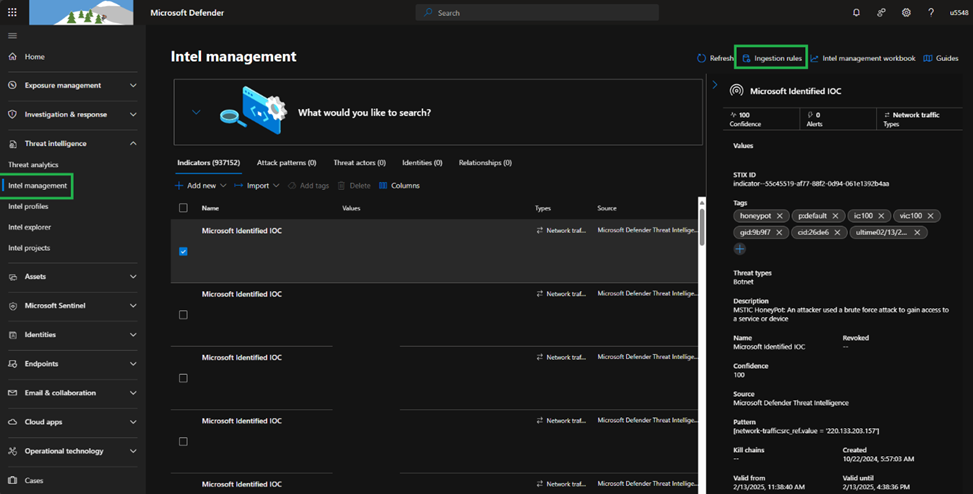Click the Intel management workbook chart icon
The image size is (973, 494).
(x=814, y=58)
